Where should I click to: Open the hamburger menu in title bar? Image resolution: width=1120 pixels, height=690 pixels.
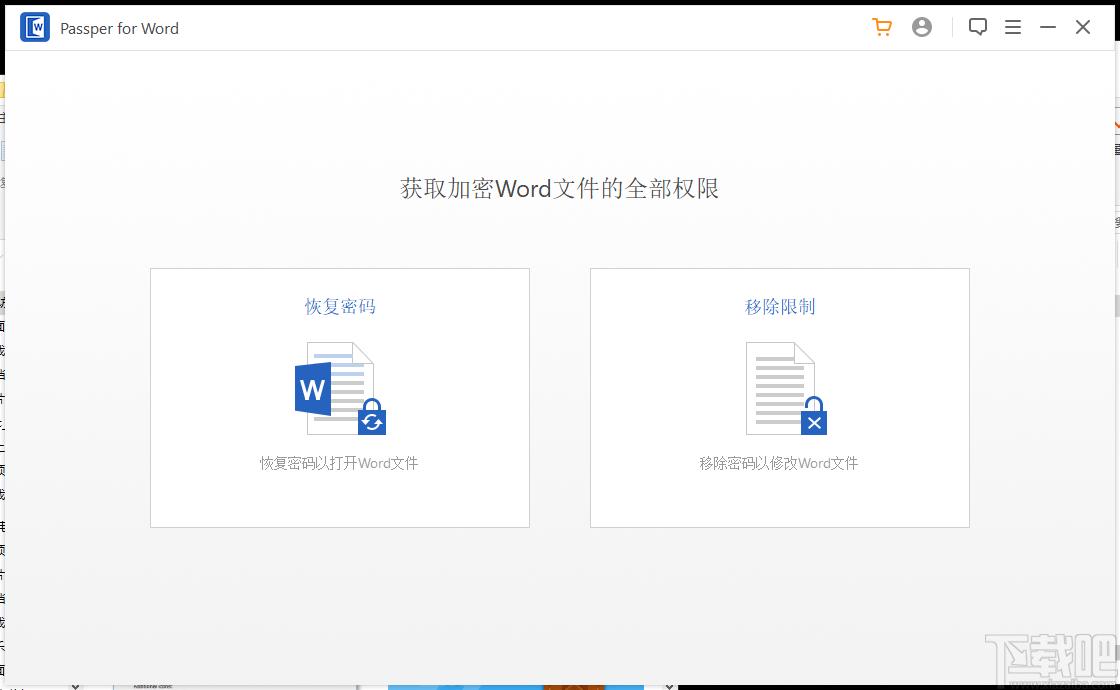pos(1013,27)
